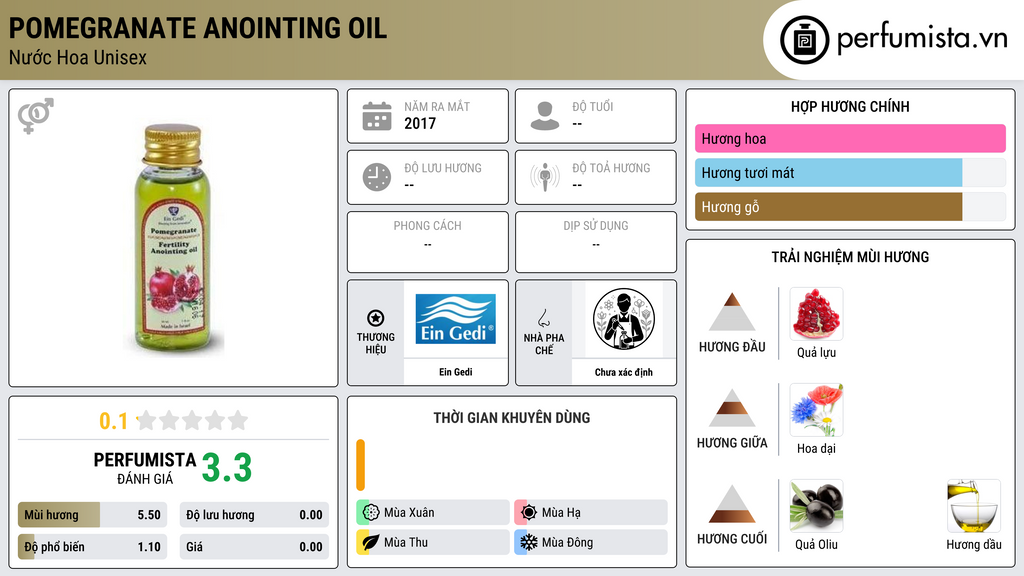Select the Mùa Thu leaf option
1024x576 pixels.
pyautogui.click(x=433, y=542)
